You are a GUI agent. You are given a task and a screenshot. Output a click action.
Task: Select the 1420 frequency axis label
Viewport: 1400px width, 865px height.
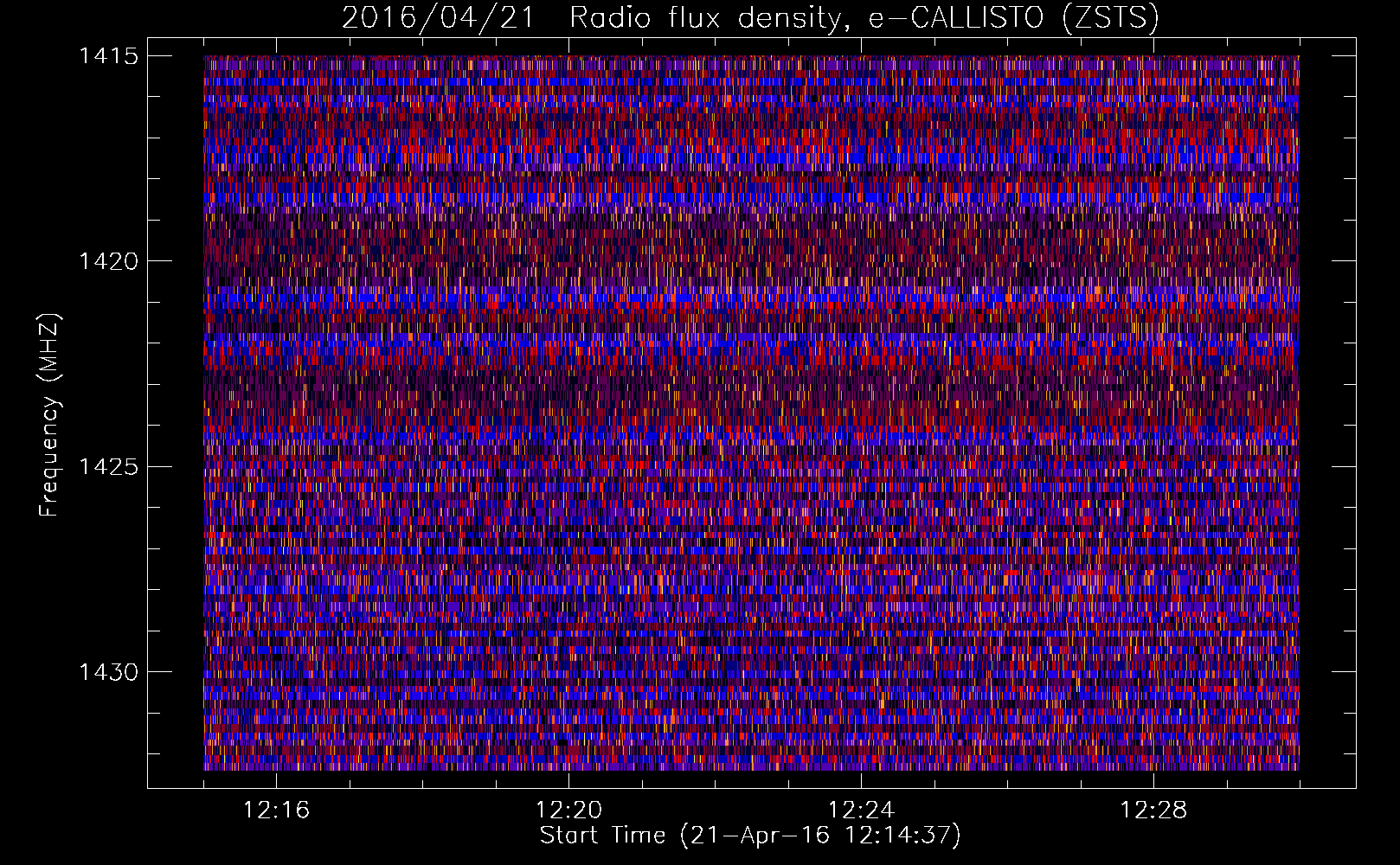coord(108,261)
